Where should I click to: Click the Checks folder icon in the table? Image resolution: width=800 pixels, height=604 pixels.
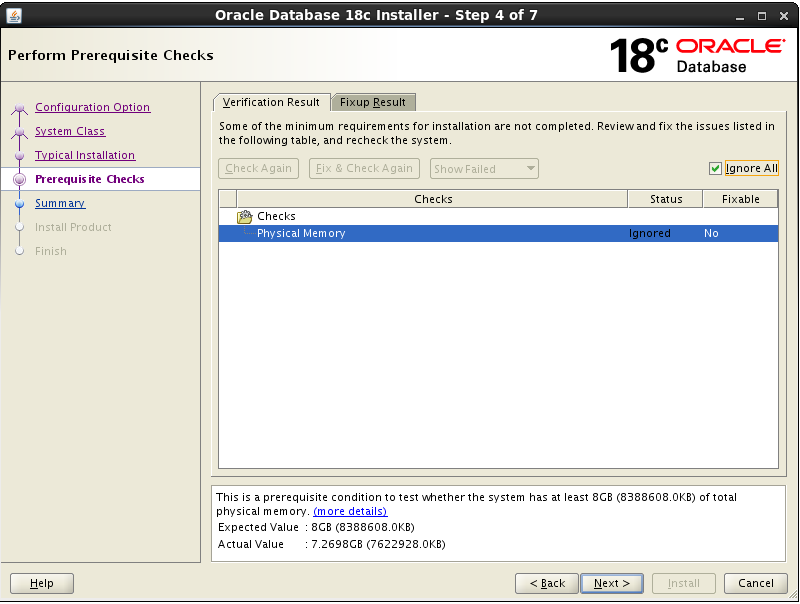(245, 217)
